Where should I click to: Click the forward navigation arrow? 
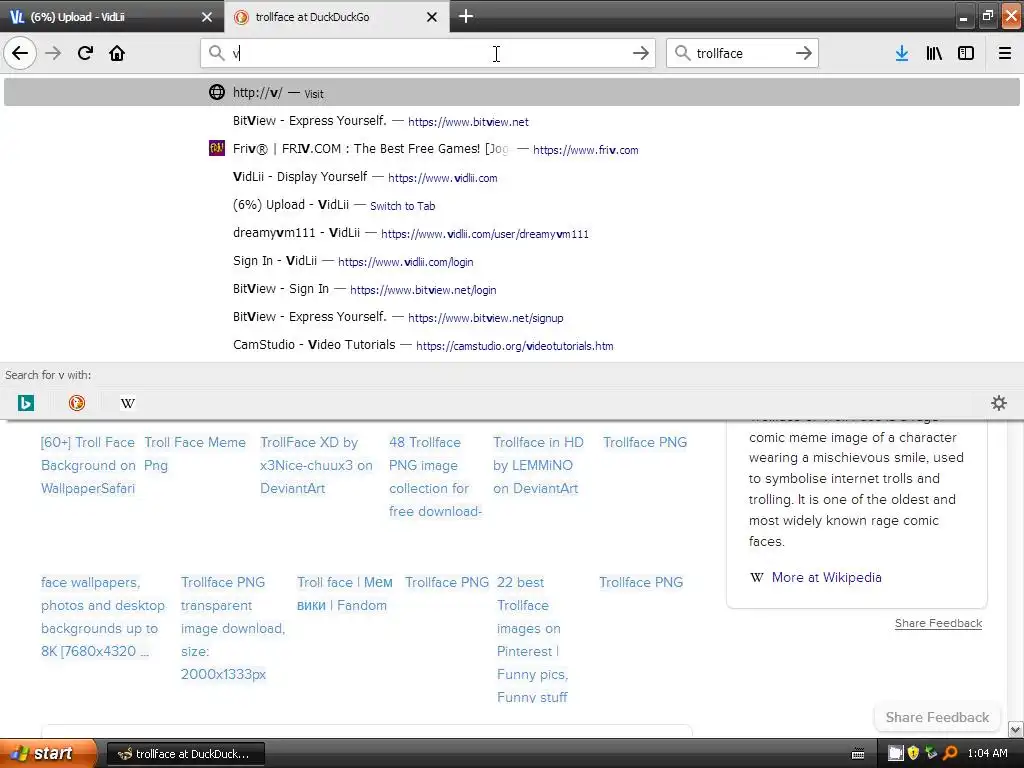point(53,53)
